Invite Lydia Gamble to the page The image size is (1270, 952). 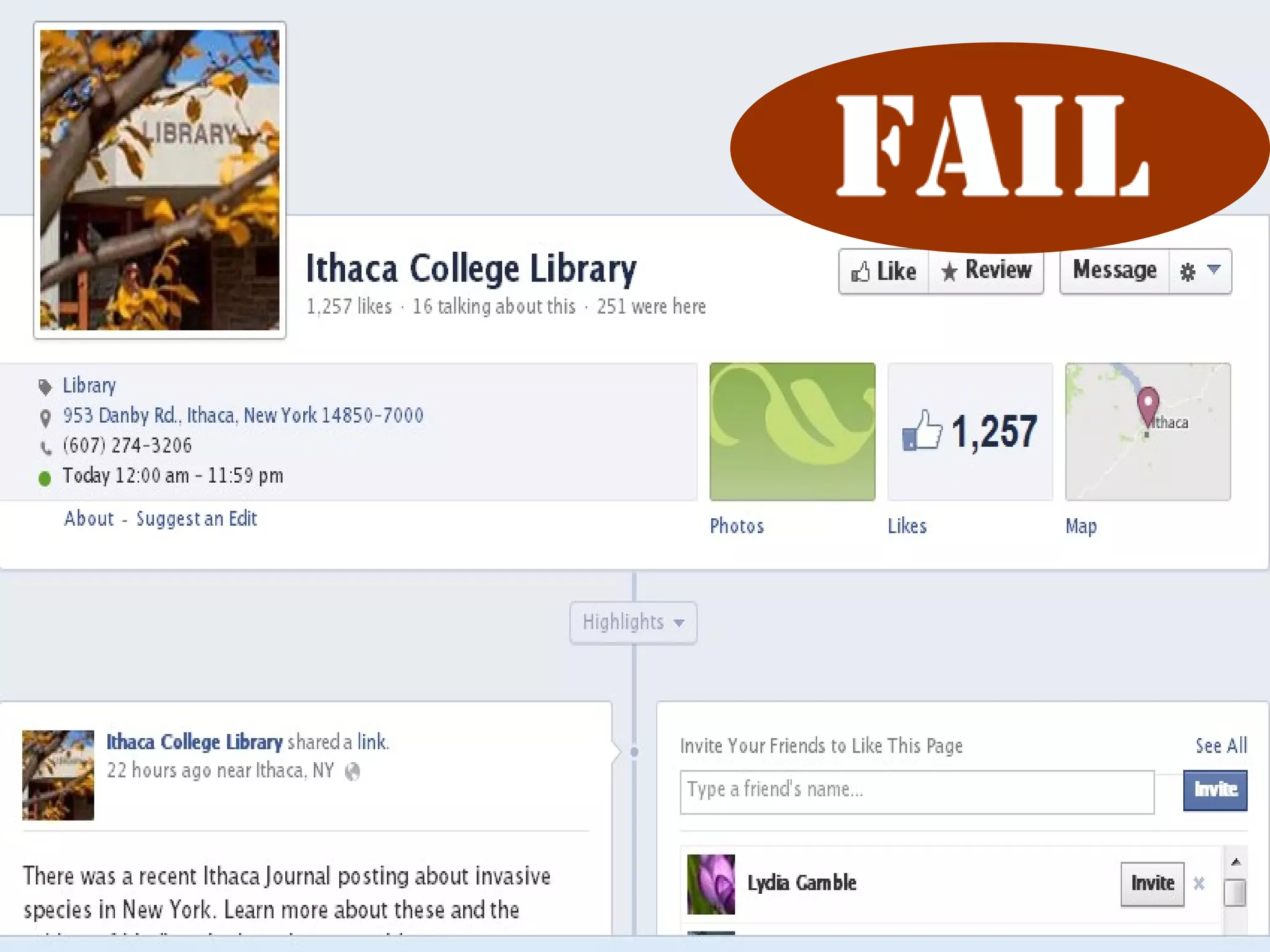pyautogui.click(x=1152, y=884)
